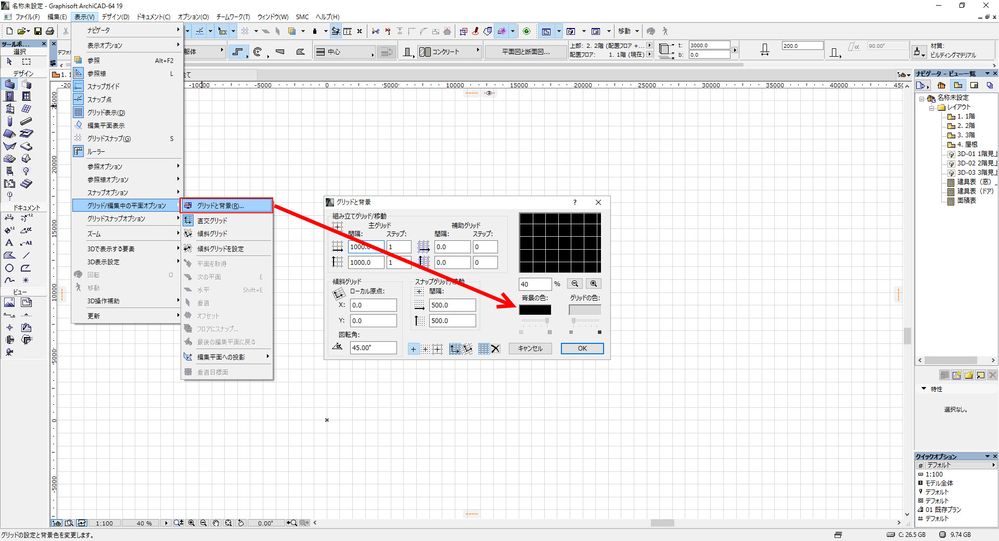
Task: Click navigator view map house icon
Action: (958, 85)
